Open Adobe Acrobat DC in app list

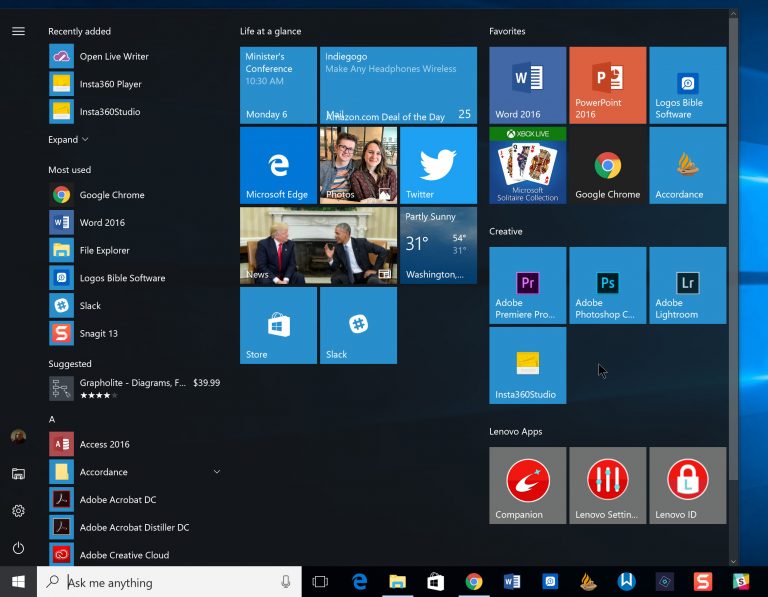pyautogui.click(x=135, y=500)
